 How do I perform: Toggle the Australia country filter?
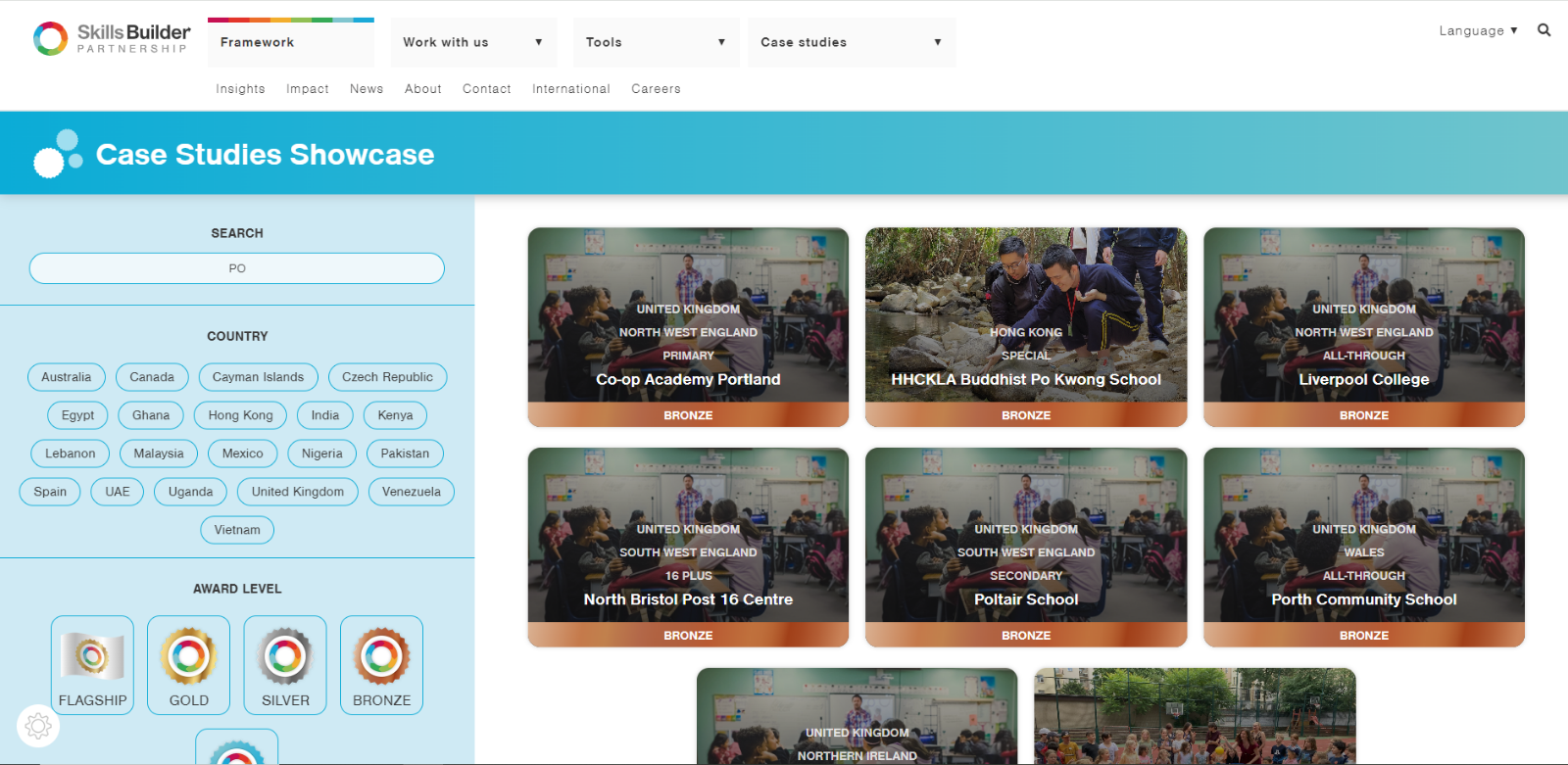pyautogui.click(x=67, y=377)
